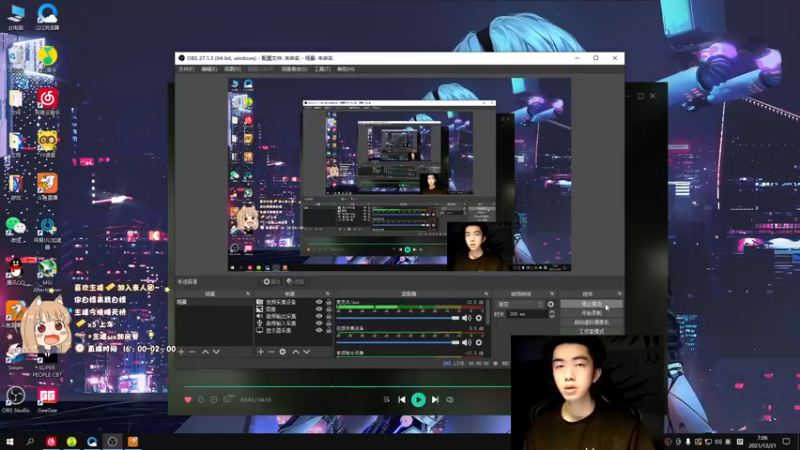The height and width of the screenshot is (450, 800).
Task: Open the 滤镜 filters button above the docks
Action: (x=295, y=282)
